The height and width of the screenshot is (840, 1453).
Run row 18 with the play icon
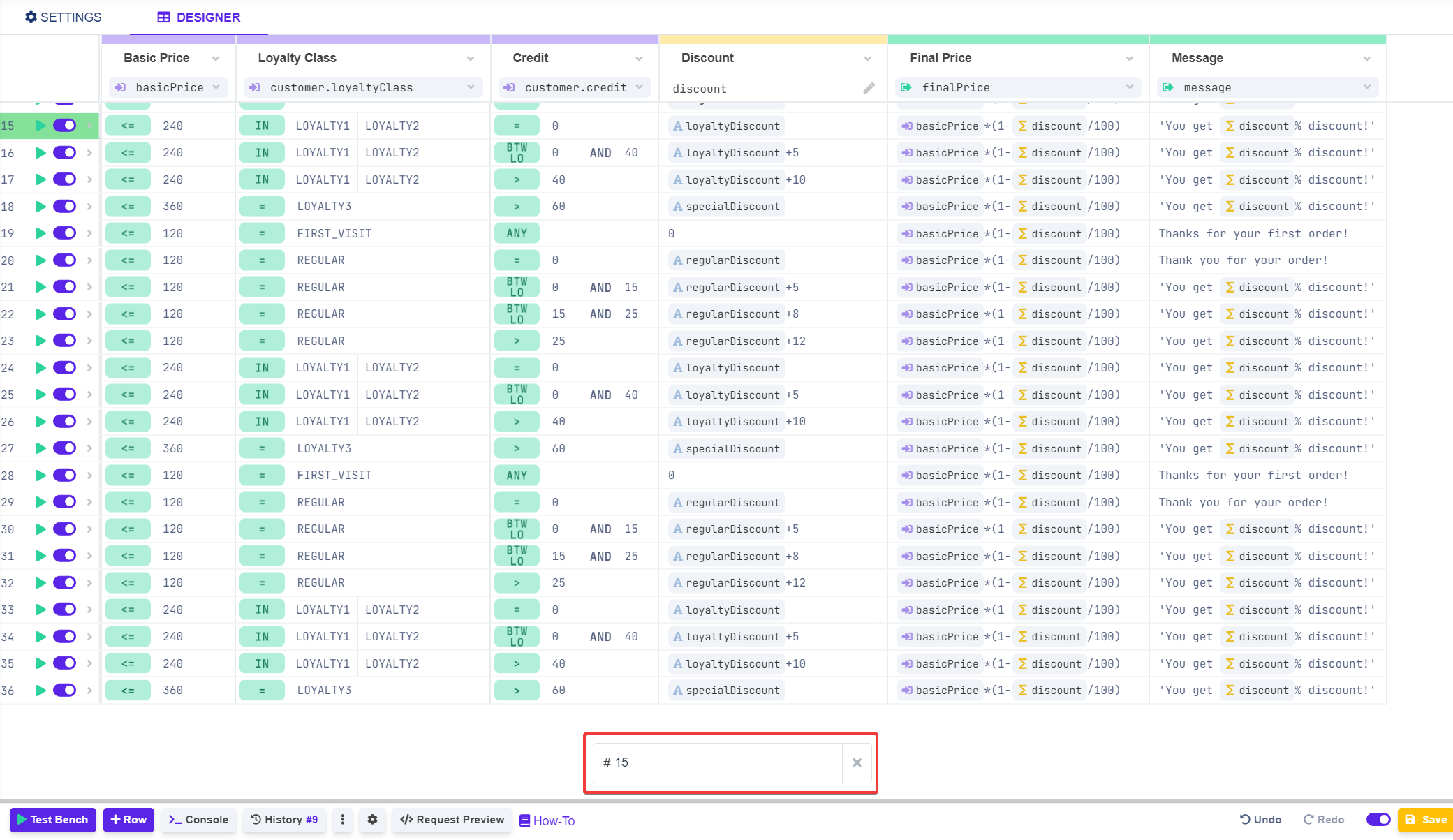tap(40, 207)
